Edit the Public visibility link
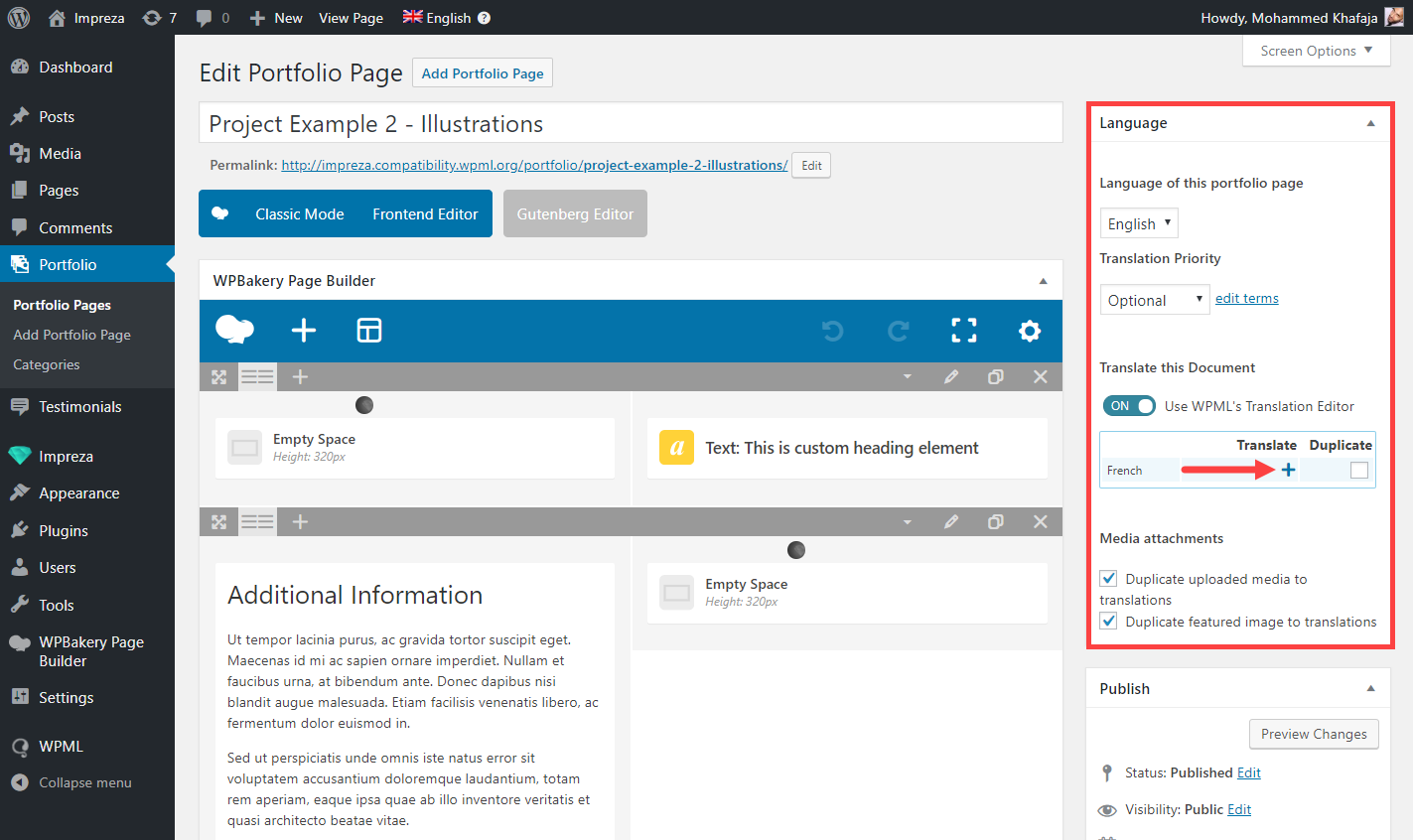Image resolution: width=1413 pixels, height=840 pixels. [1239, 809]
